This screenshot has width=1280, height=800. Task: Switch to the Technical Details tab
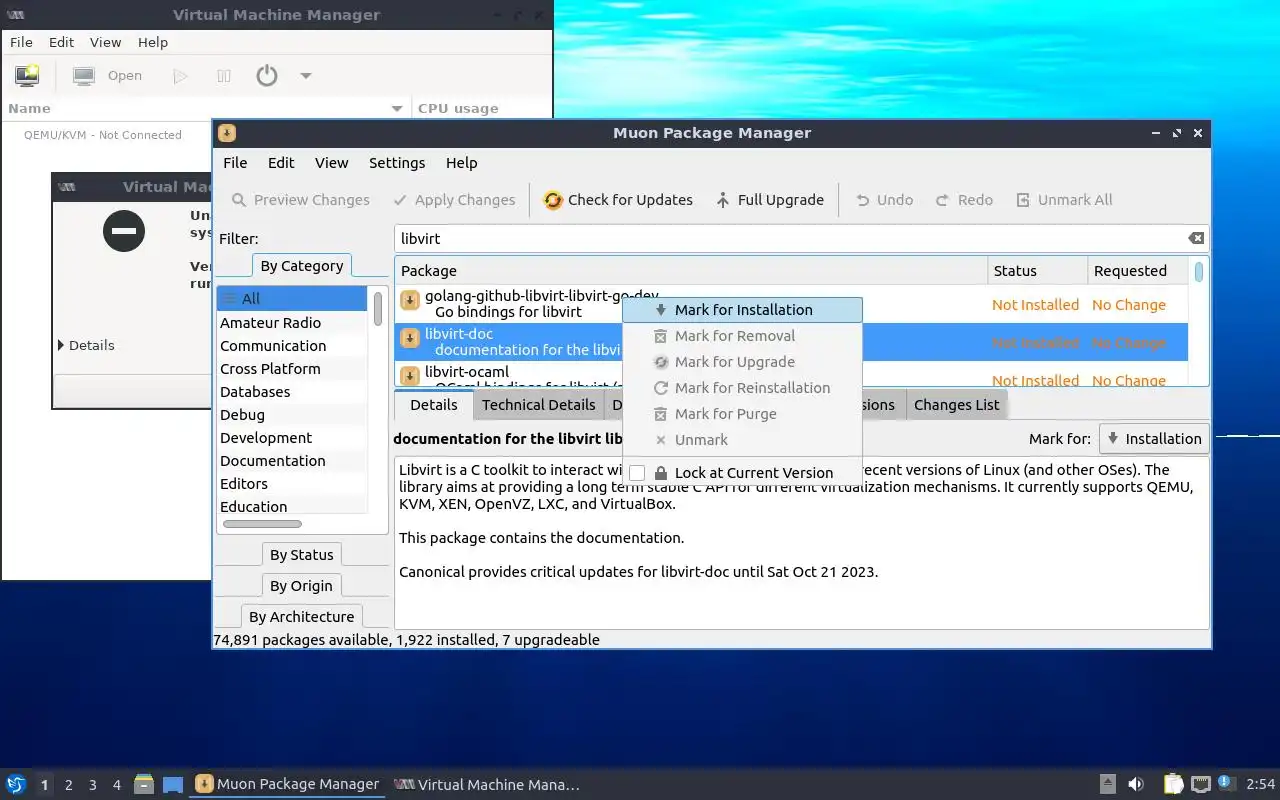[x=538, y=405]
